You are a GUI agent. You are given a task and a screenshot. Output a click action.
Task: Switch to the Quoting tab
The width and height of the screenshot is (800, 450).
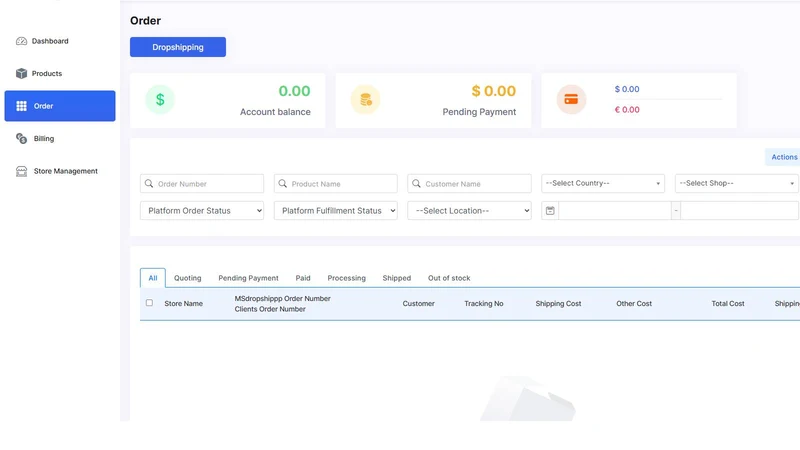188,278
